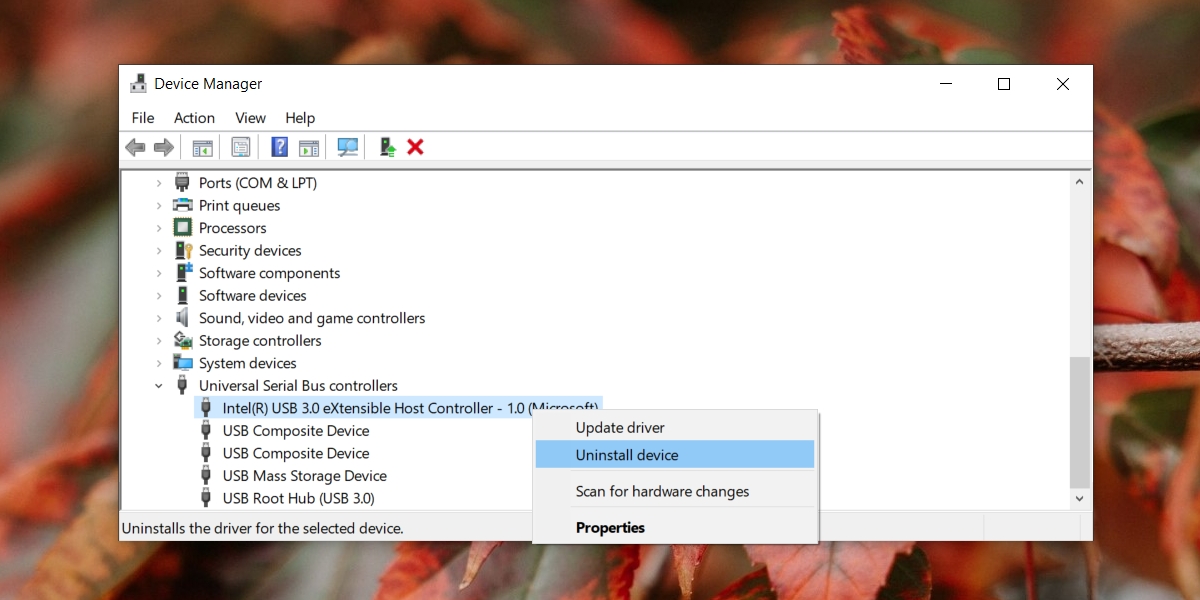Select the Print queues label

click(x=239, y=205)
